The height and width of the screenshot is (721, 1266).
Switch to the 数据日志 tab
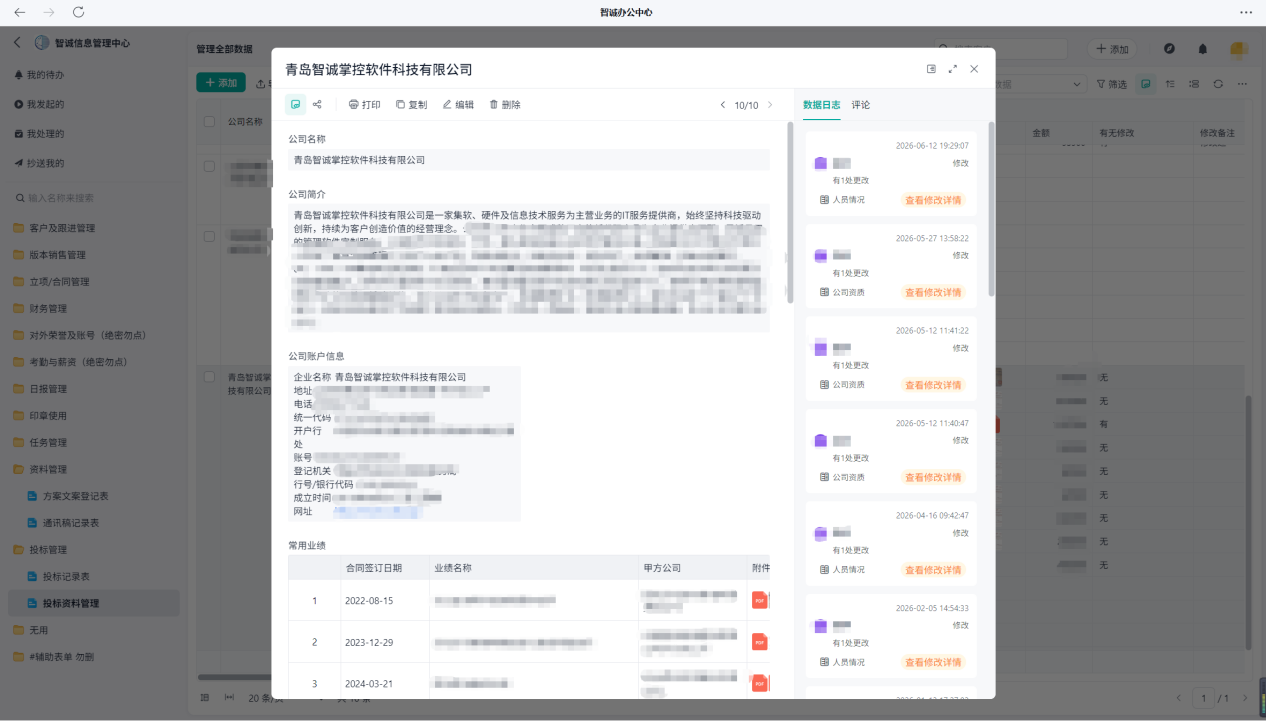[821, 105]
